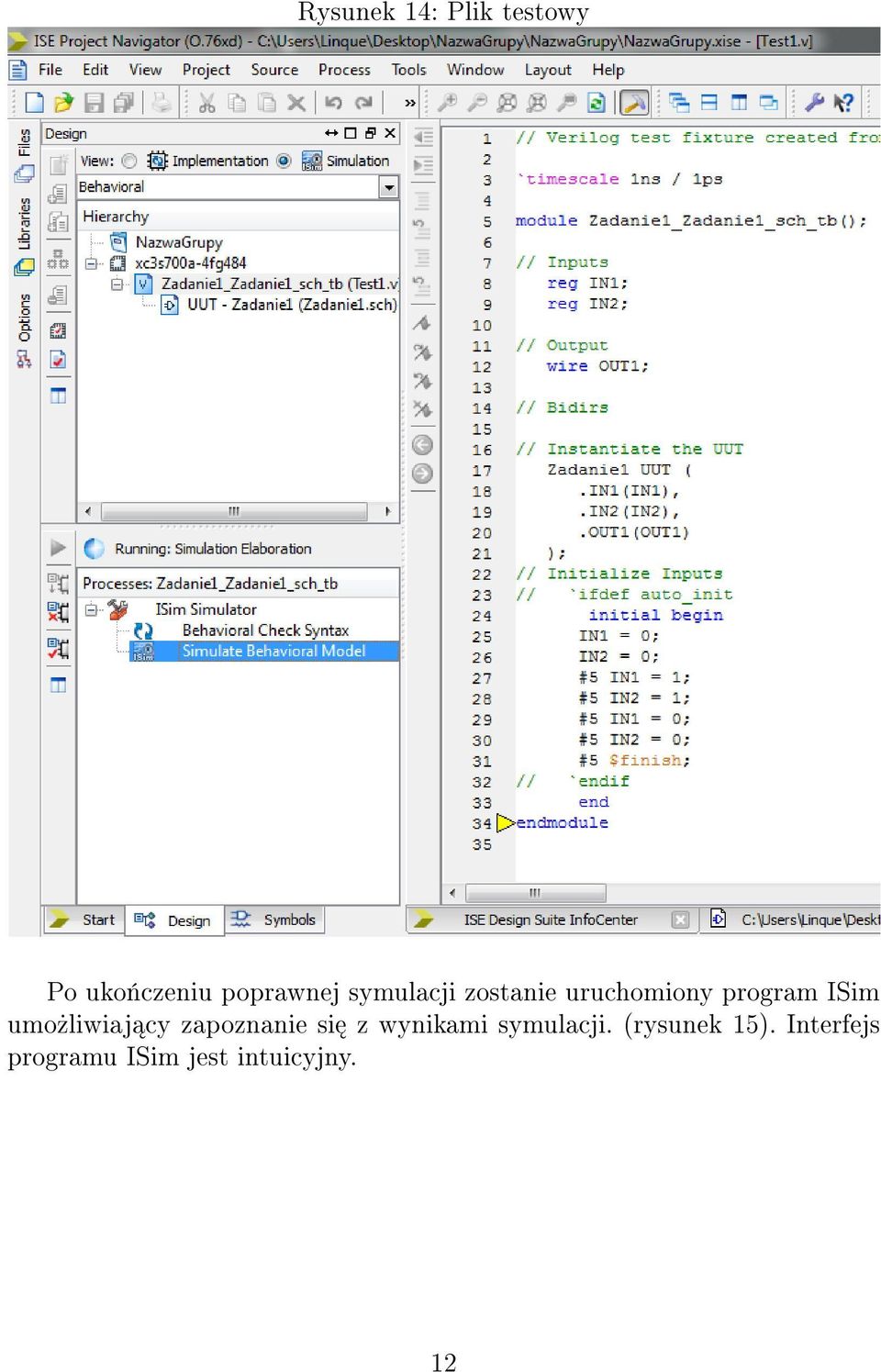881x1372 pixels.
Task: Select the Simulation view radio button
Action: (x=284, y=161)
